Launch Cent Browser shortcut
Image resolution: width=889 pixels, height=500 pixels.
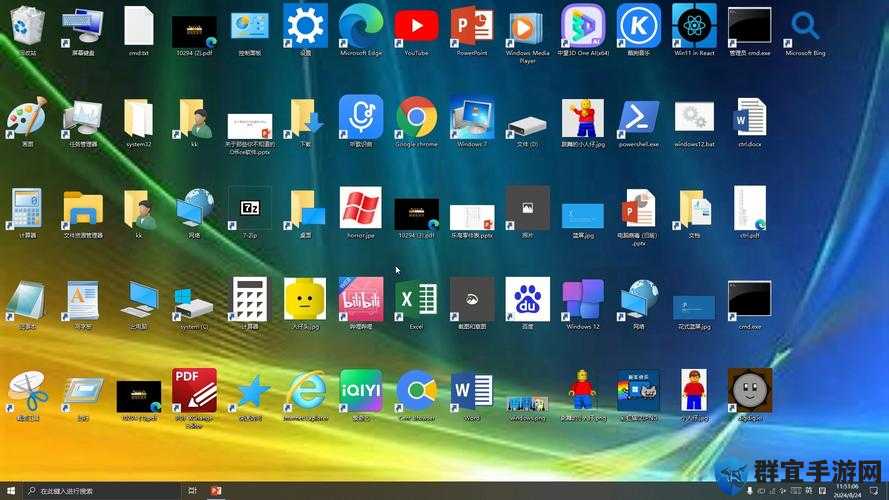click(416, 391)
